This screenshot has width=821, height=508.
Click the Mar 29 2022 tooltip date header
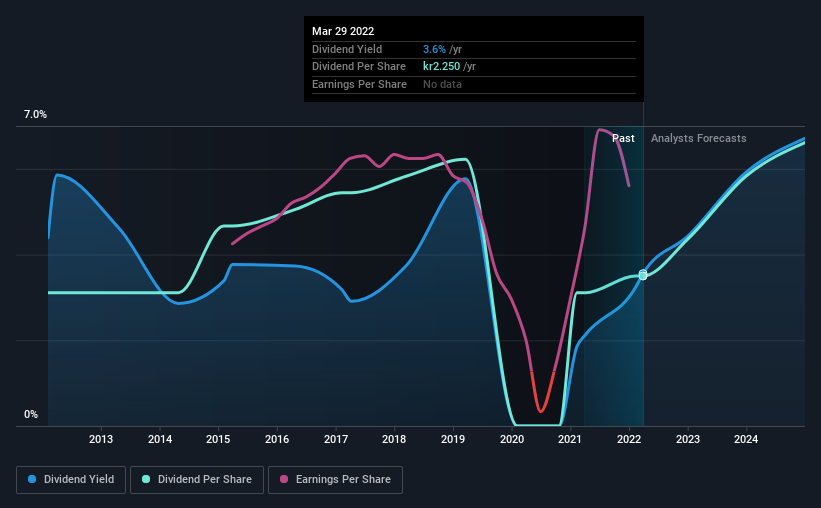tap(343, 31)
